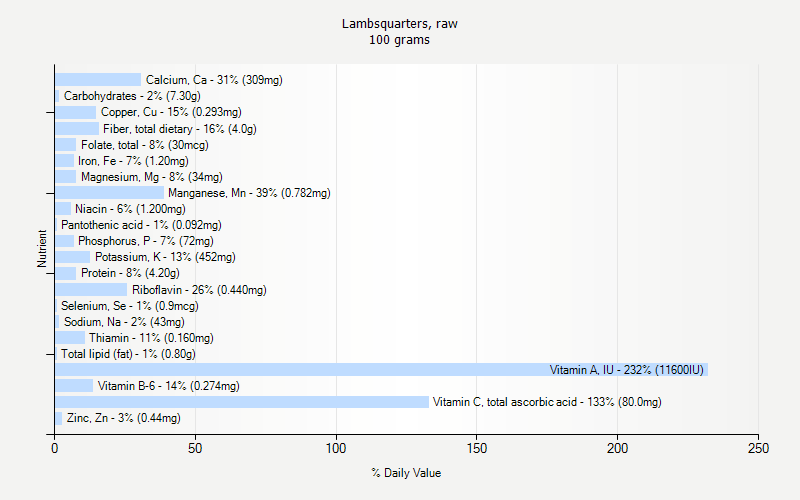Click Selenium, Se 1% label
The width and height of the screenshot is (800, 500).
130,306
